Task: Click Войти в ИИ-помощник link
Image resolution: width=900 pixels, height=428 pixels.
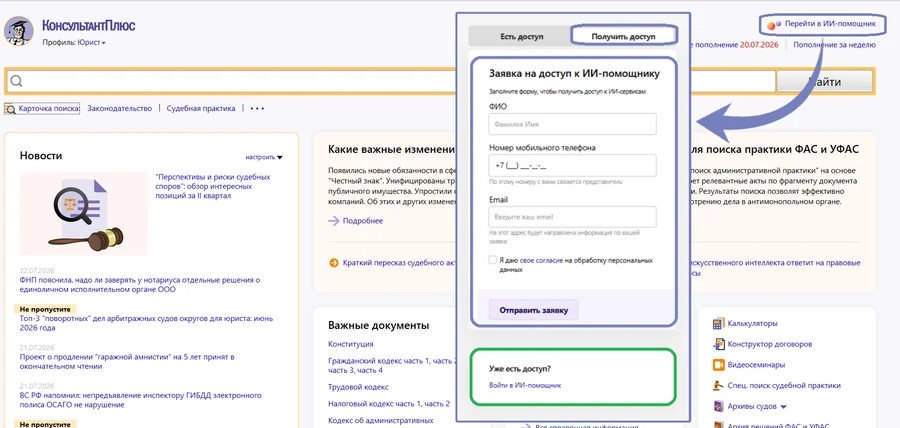Action: (525, 385)
